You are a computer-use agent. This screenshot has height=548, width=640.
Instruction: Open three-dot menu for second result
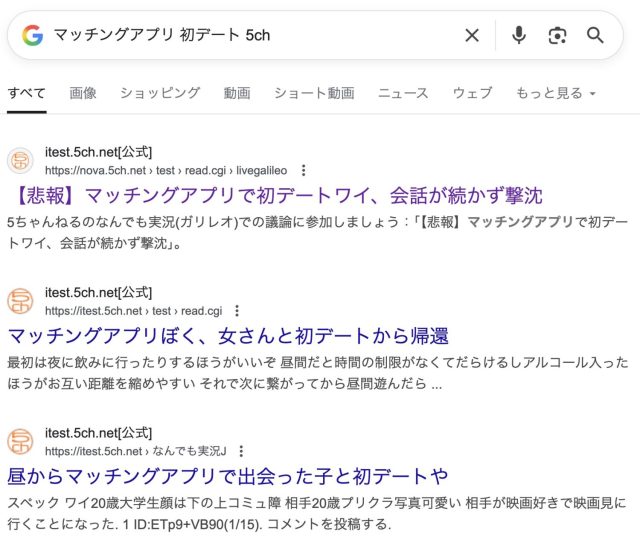tap(237, 311)
